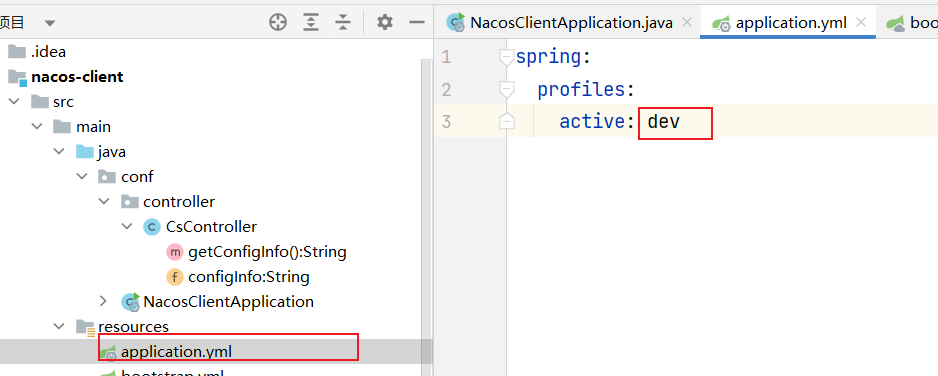Select the nacos-client project root
The width and height of the screenshot is (938, 376).
click(x=77, y=77)
